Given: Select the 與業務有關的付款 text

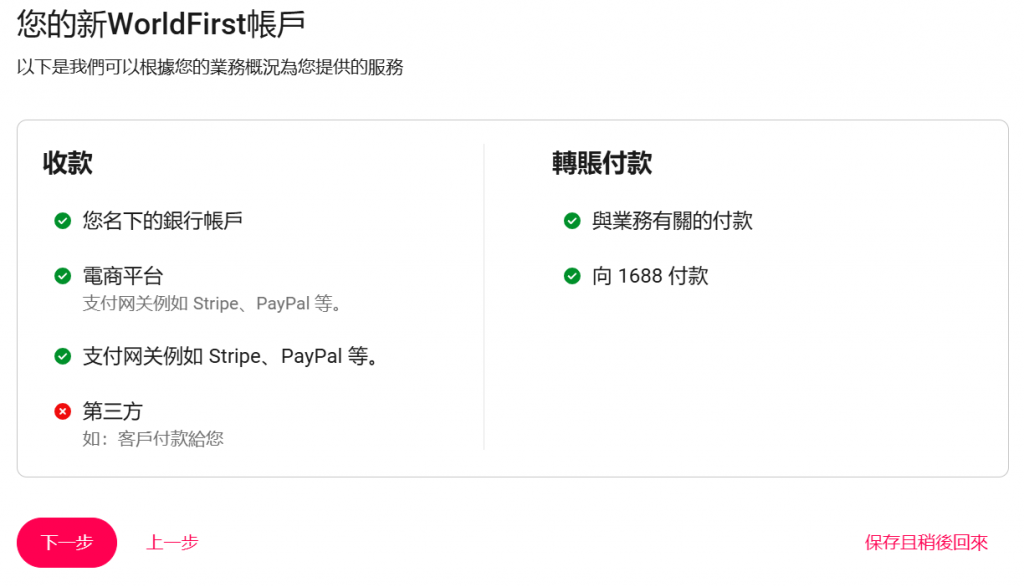Looking at the screenshot, I should [x=672, y=221].
